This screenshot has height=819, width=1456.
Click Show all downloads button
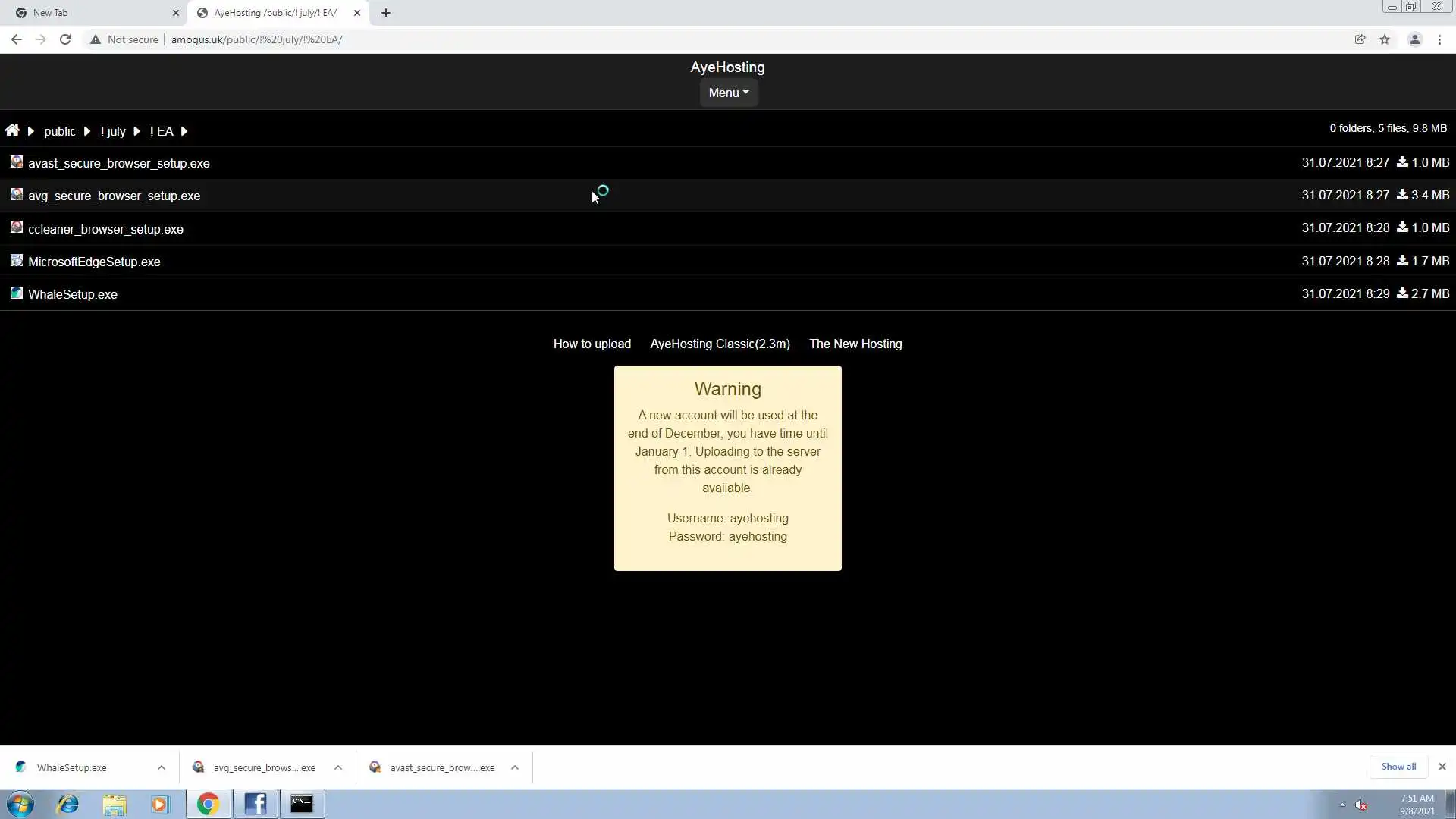pyautogui.click(x=1398, y=767)
